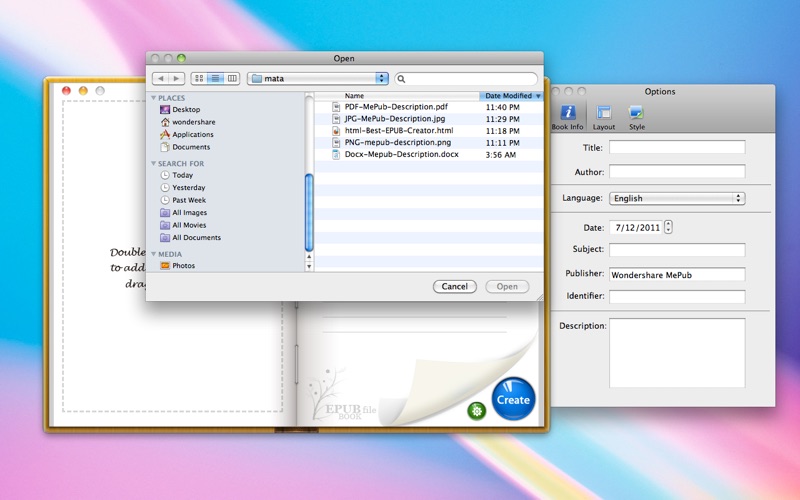Click the Forward navigation arrow in Open dialog
The width and height of the screenshot is (800, 500).
(177, 78)
